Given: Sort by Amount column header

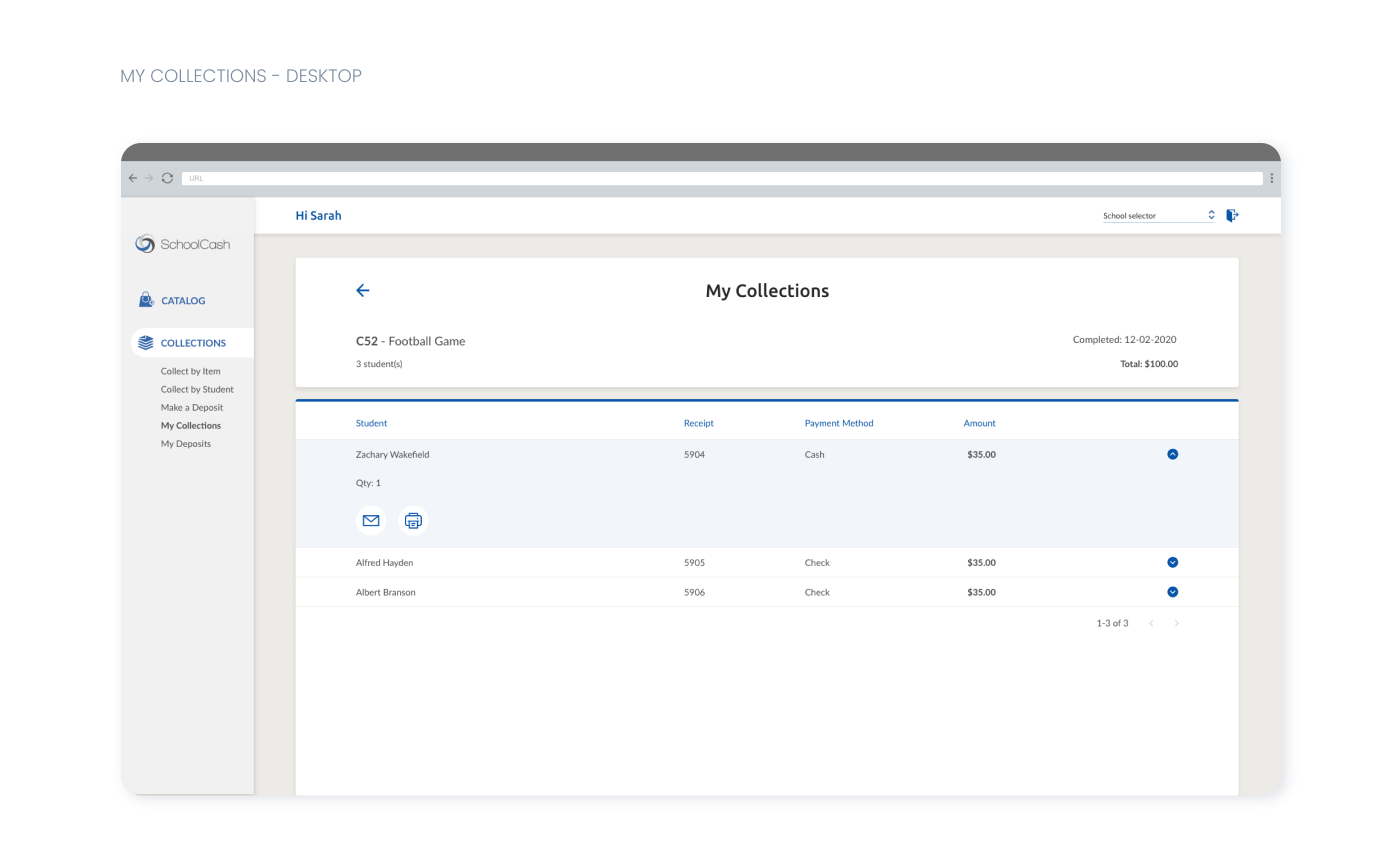Looking at the screenshot, I should pyautogui.click(x=980, y=423).
